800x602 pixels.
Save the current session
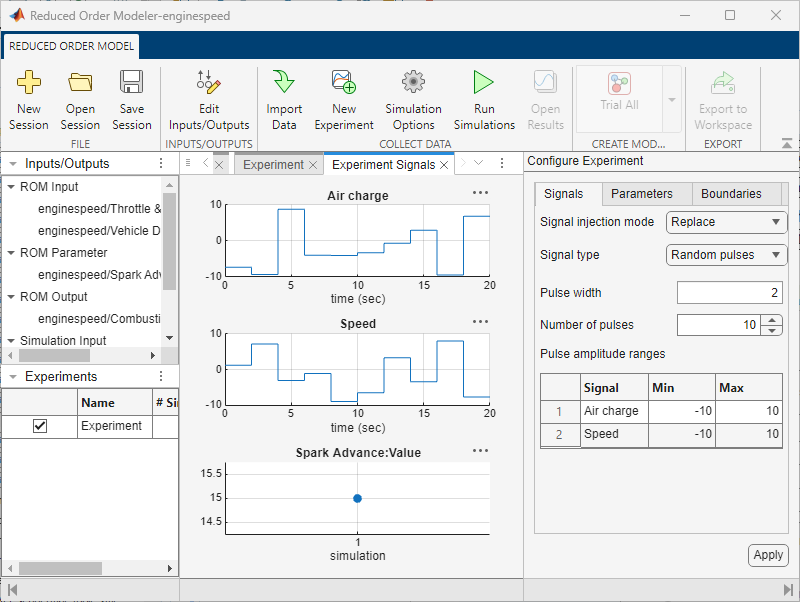(132, 97)
